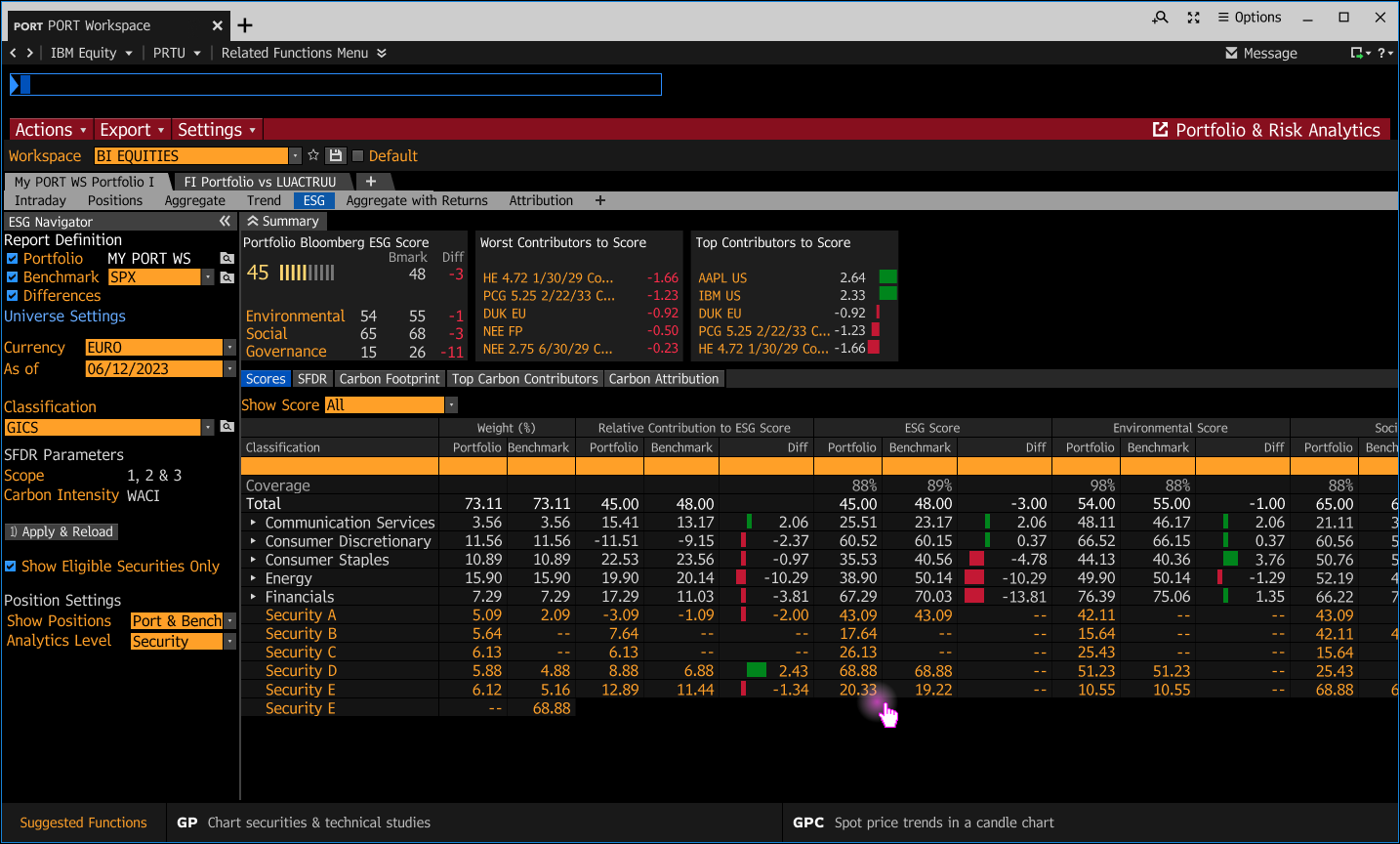1400x844 pixels.
Task: Star the BI EQUITIES workspace as favorite
Action: (313, 155)
